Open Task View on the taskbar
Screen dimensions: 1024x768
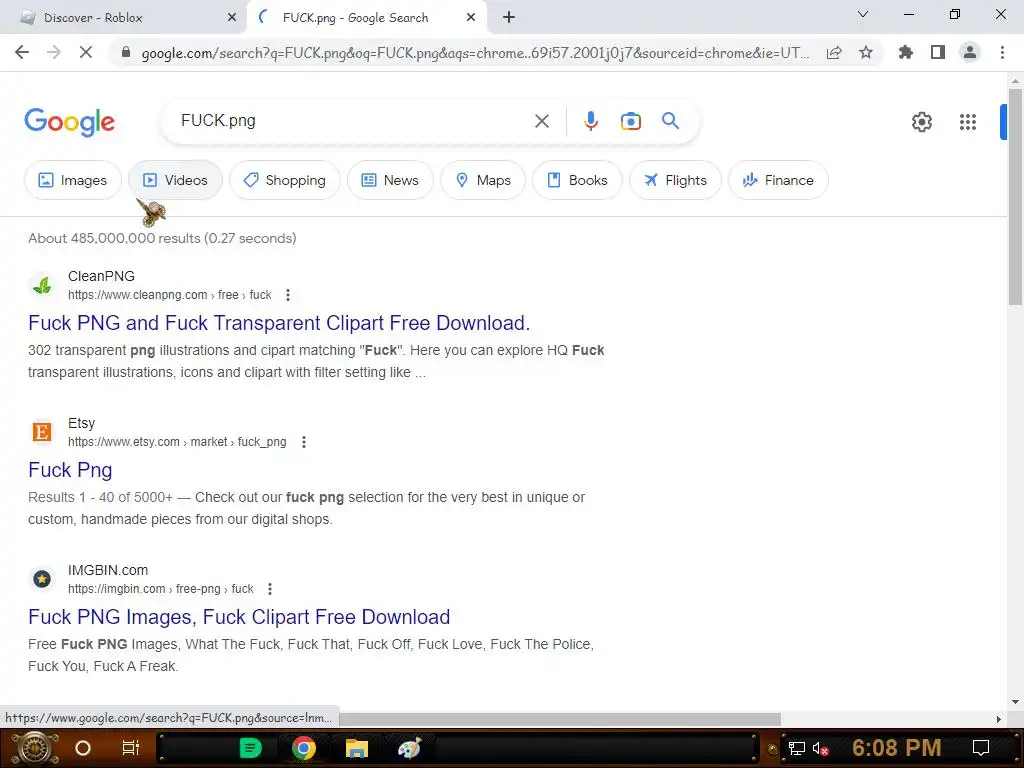point(131,748)
